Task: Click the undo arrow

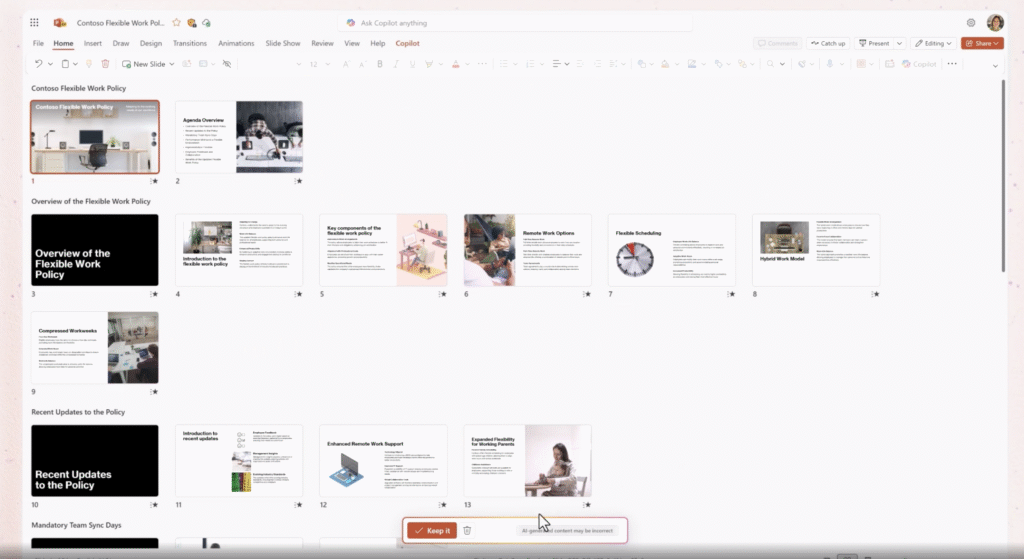Action: point(39,64)
